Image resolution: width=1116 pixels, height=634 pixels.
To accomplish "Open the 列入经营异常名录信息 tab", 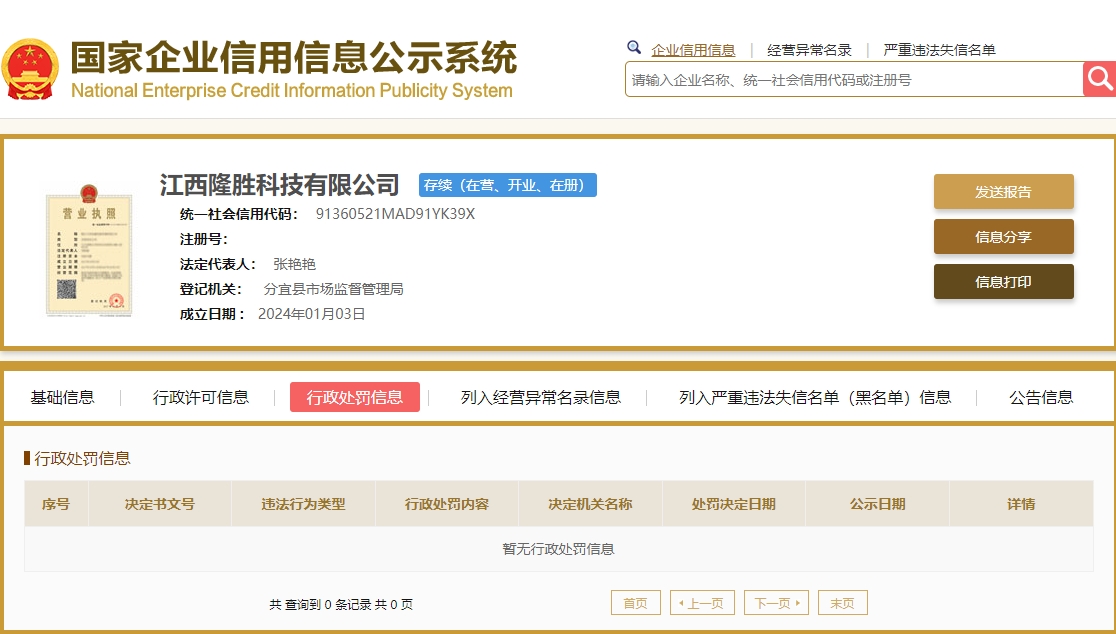I will (x=540, y=397).
